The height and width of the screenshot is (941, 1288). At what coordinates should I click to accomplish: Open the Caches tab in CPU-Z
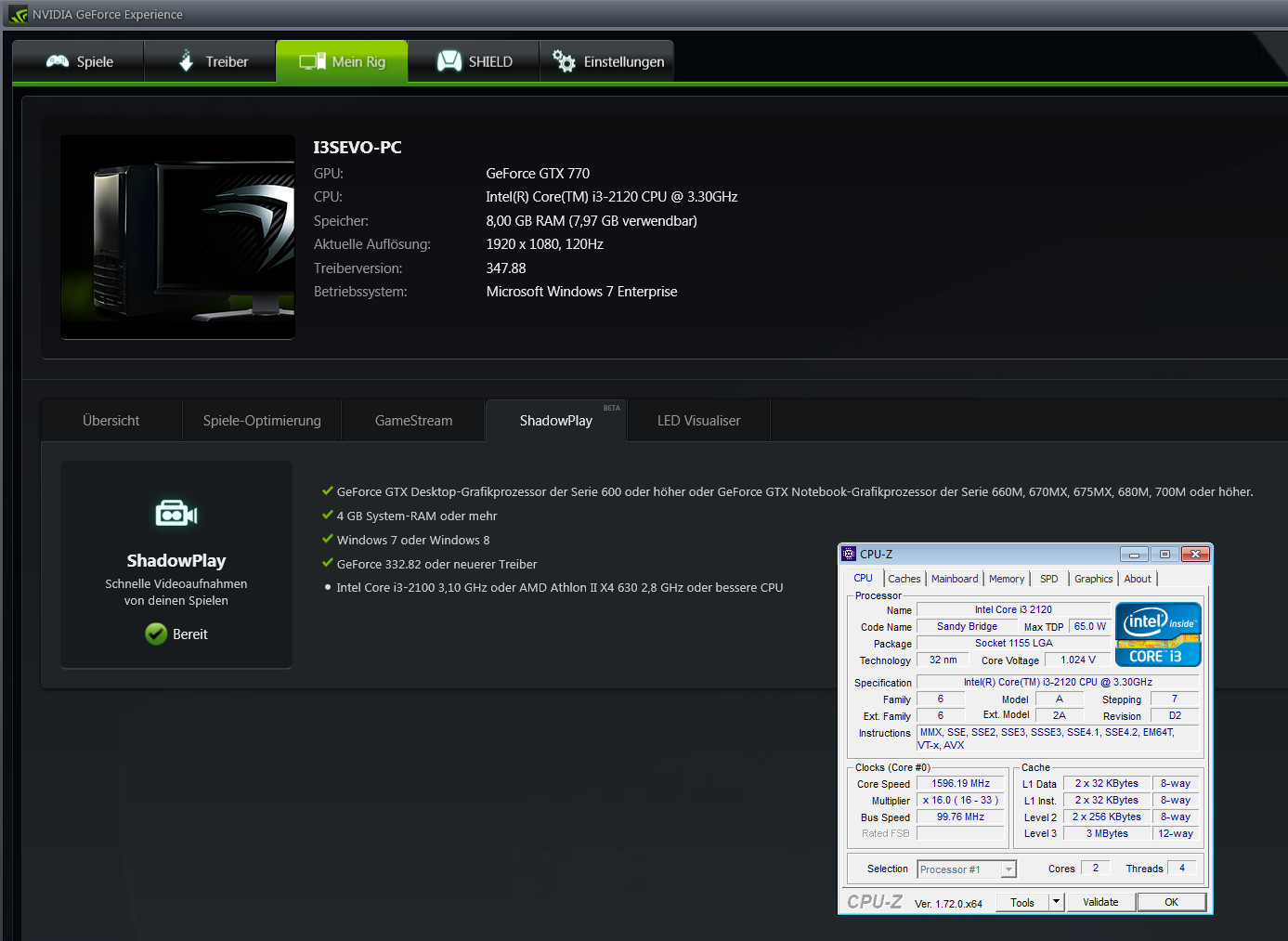pyautogui.click(x=904, y=579)
